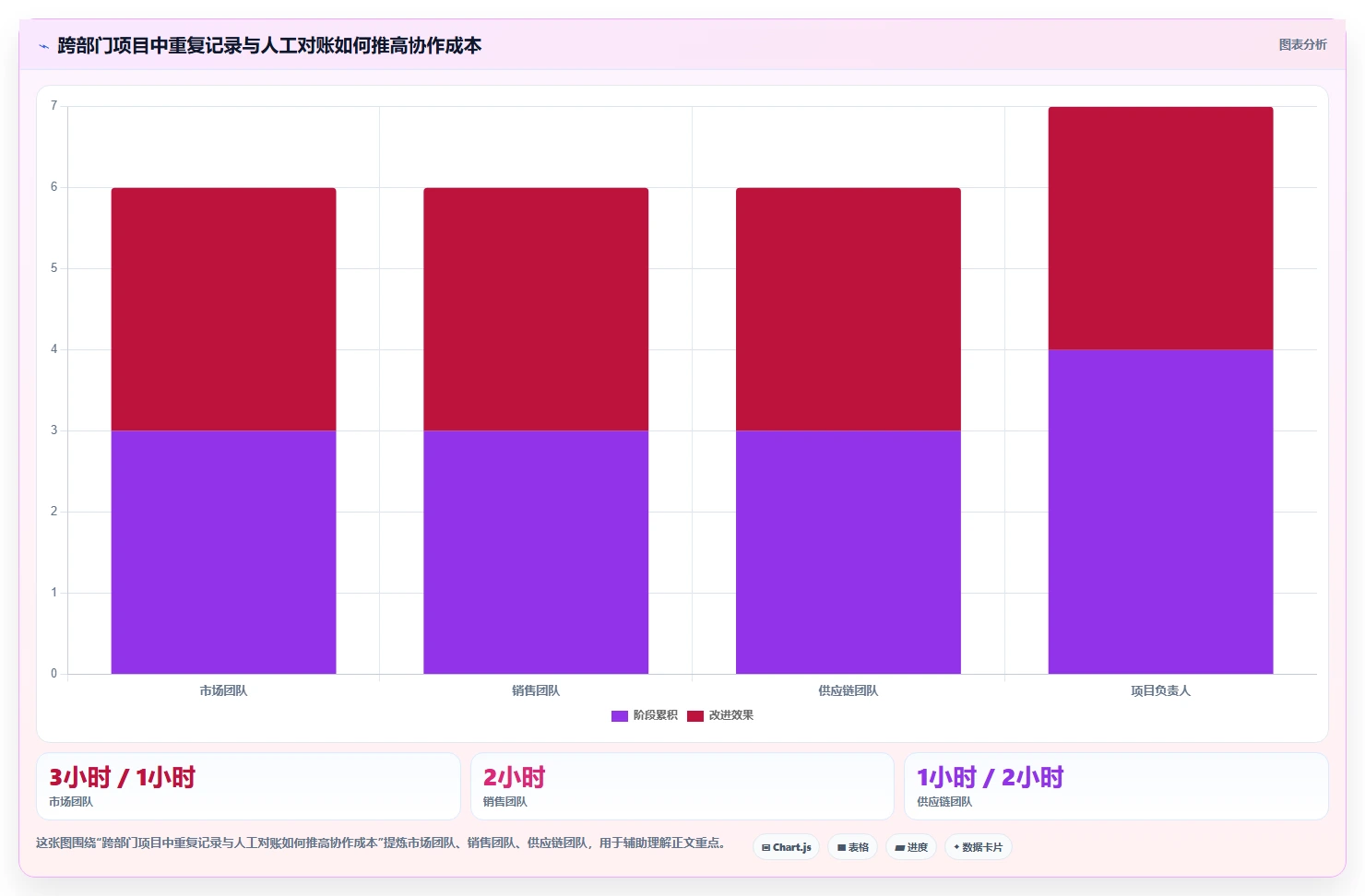The width and height of the screenshot is (1365, 896).
Task: Click the y-axis tick label 2
Action: 53,512
